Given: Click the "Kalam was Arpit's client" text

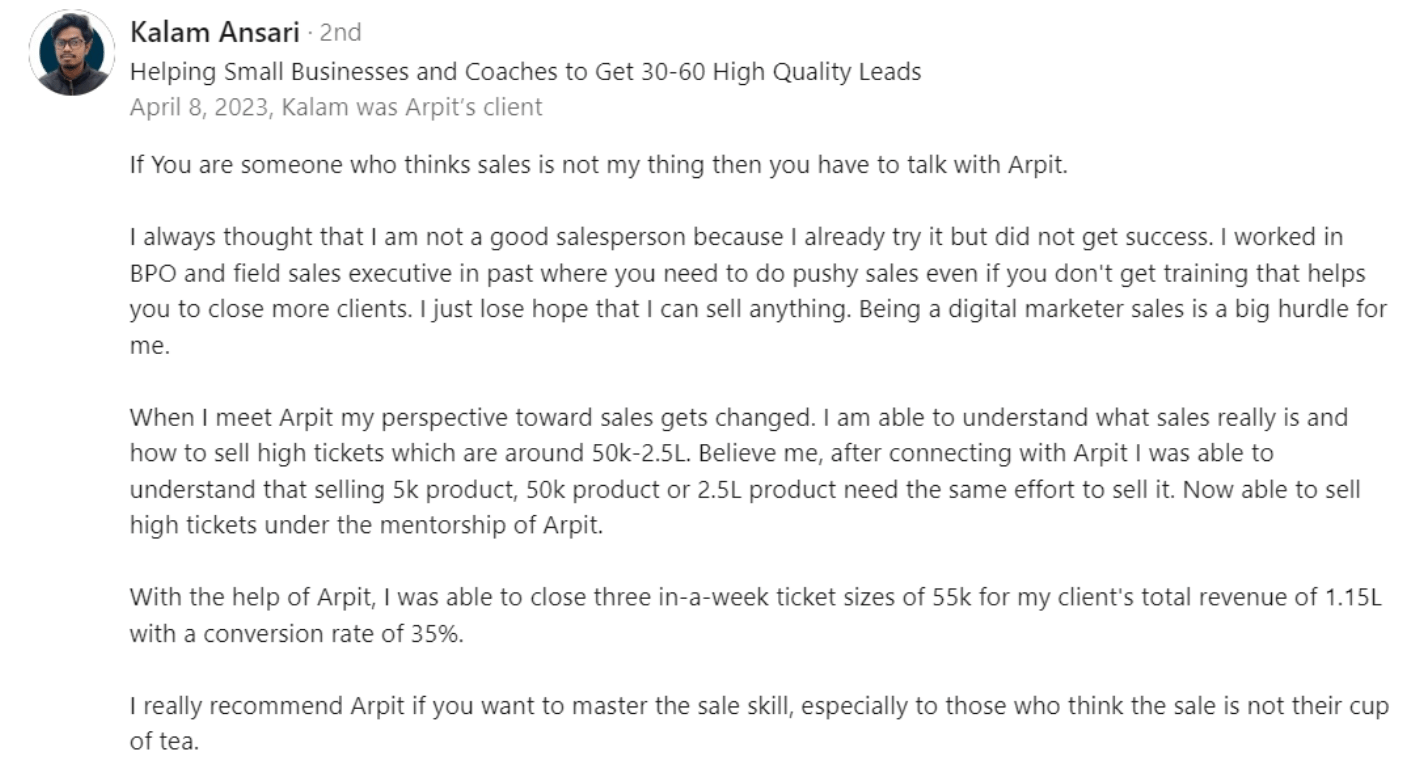Looking at the screenshot, I should click(412, 107).
